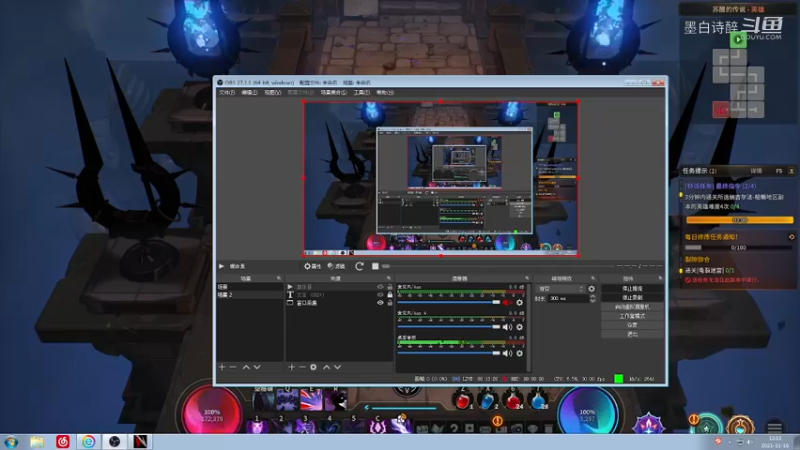Screen dimensions: 800x450
Task: Open OBS 设置 settings button
Action: 632,325
